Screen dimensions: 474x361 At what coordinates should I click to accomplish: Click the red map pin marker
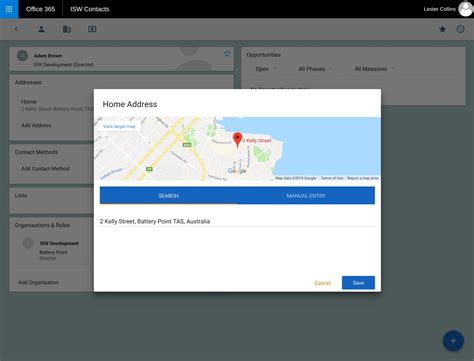pyautogui.click(x=237, y=140)
